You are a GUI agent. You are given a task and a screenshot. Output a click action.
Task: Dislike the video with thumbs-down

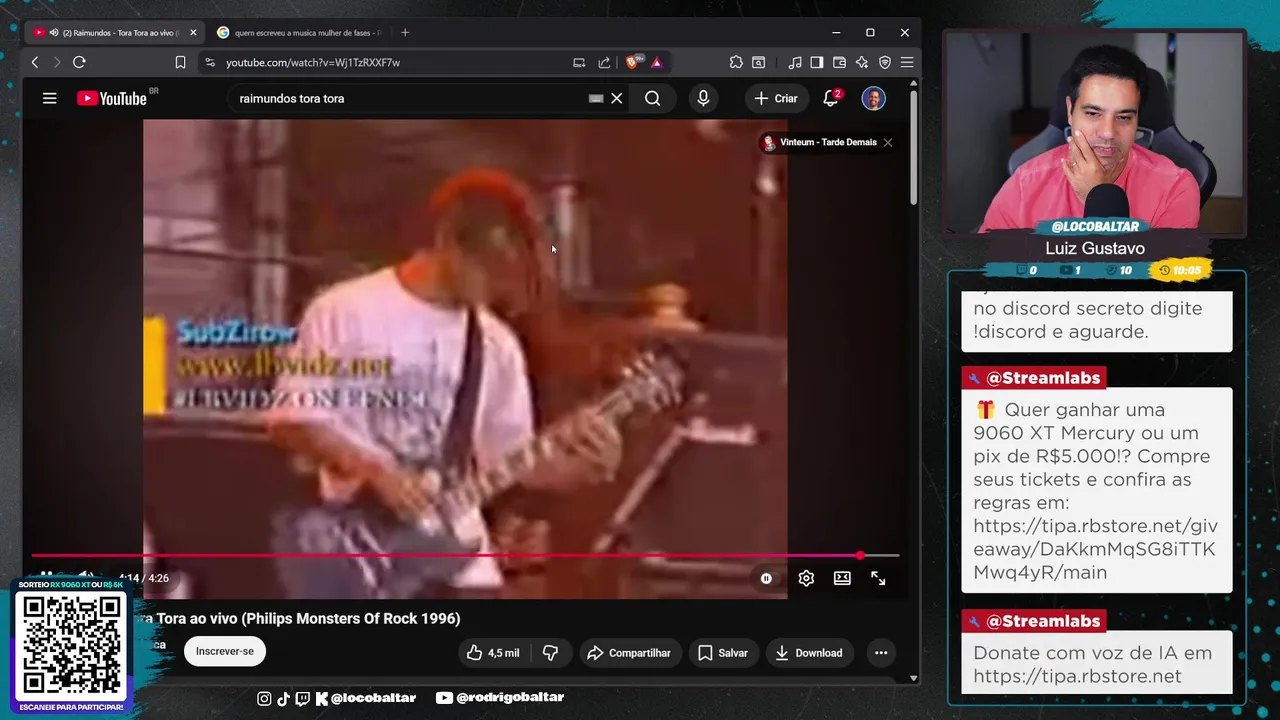click(550, 653)
